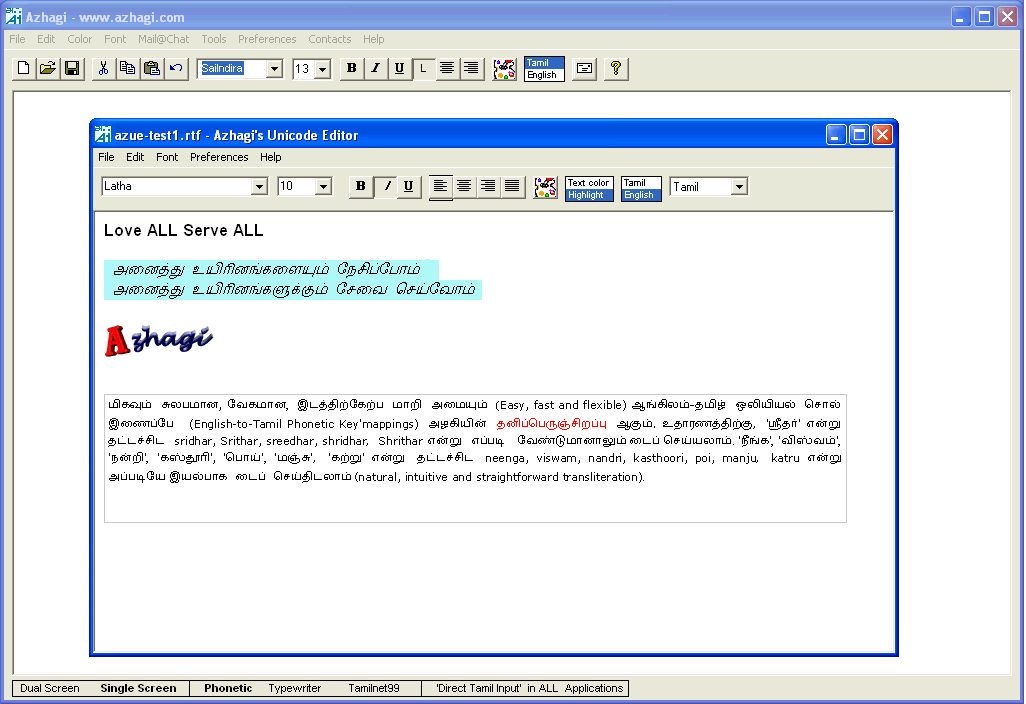Minimize the Unicode Editor window

pyautogui.click(x=836, y=135)
